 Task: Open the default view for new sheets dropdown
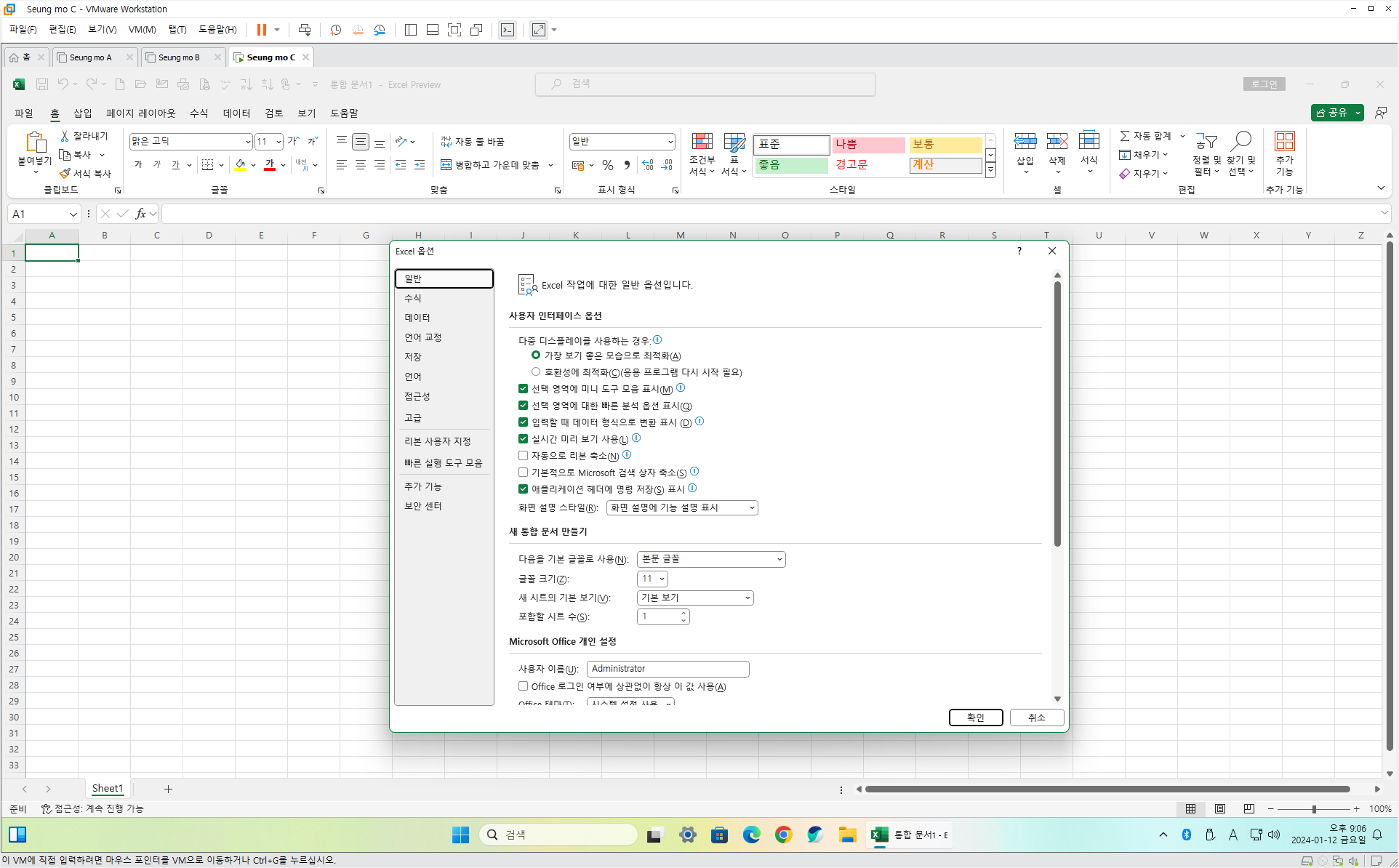pos(695,598)
